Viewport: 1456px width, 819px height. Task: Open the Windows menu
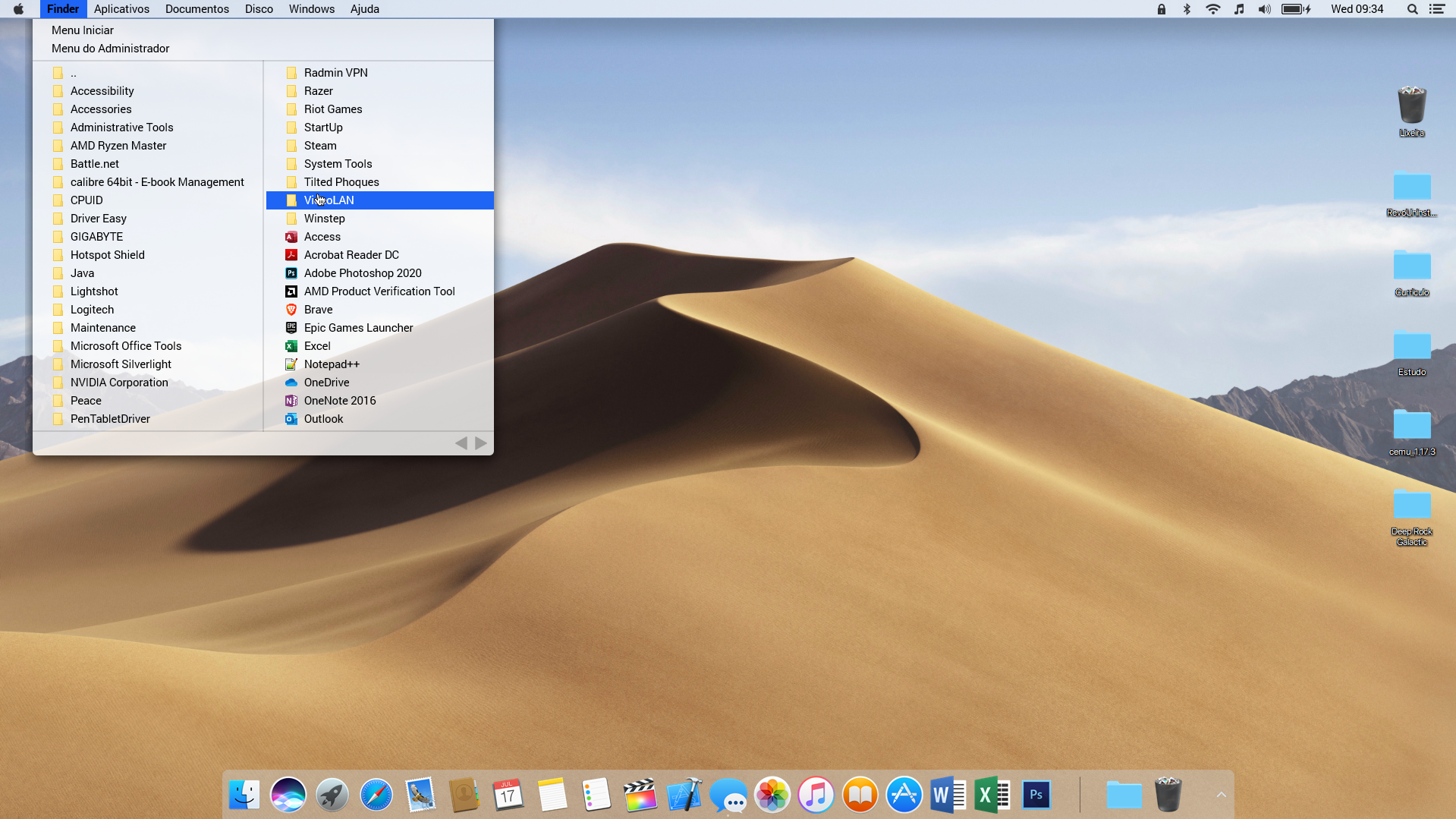coord(312,9)
